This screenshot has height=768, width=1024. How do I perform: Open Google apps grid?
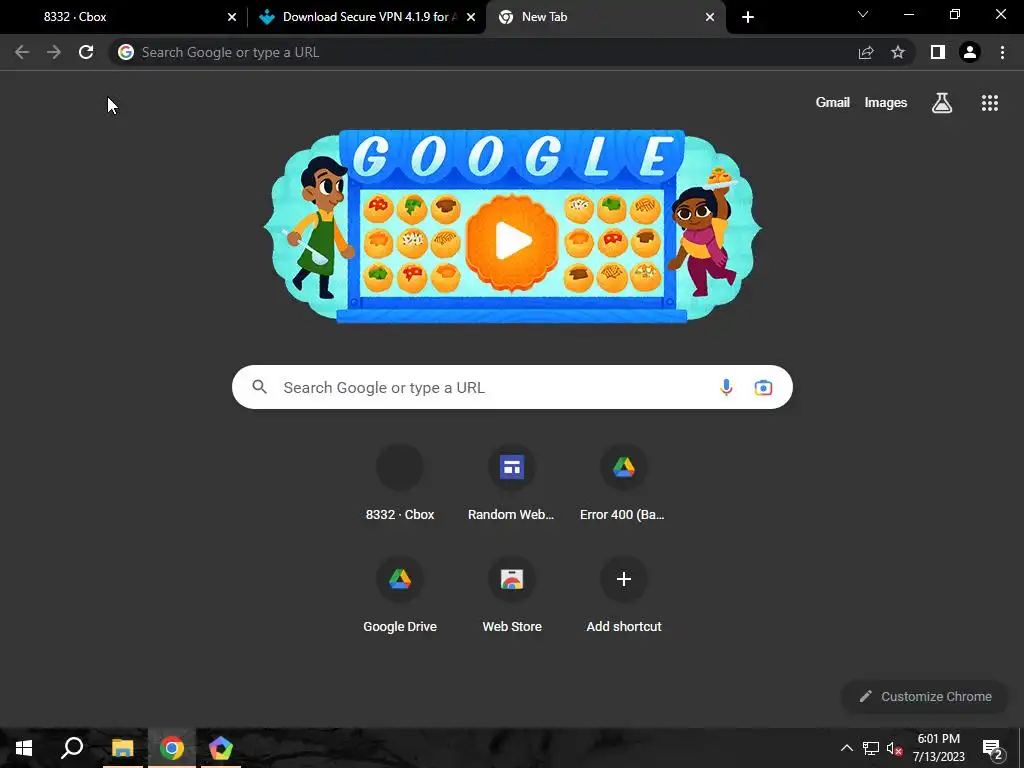(x=989, y=103)
